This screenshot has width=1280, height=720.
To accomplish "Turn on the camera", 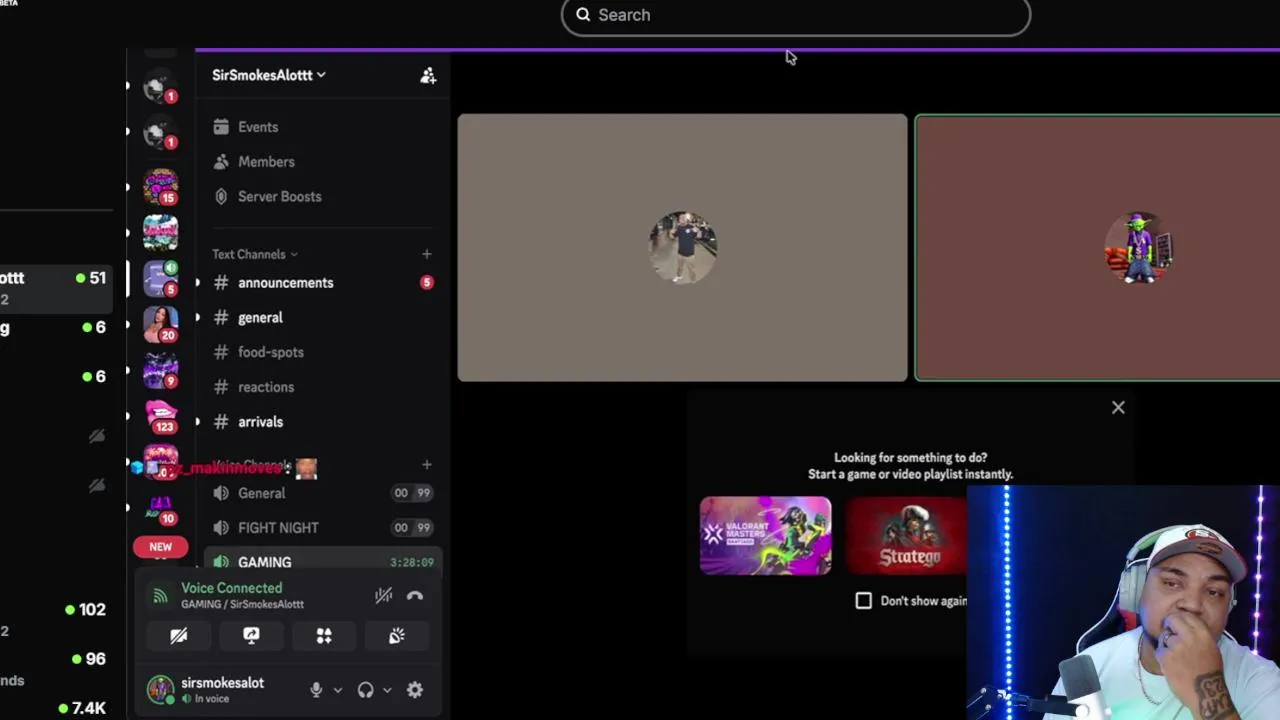I will [179, 636].
